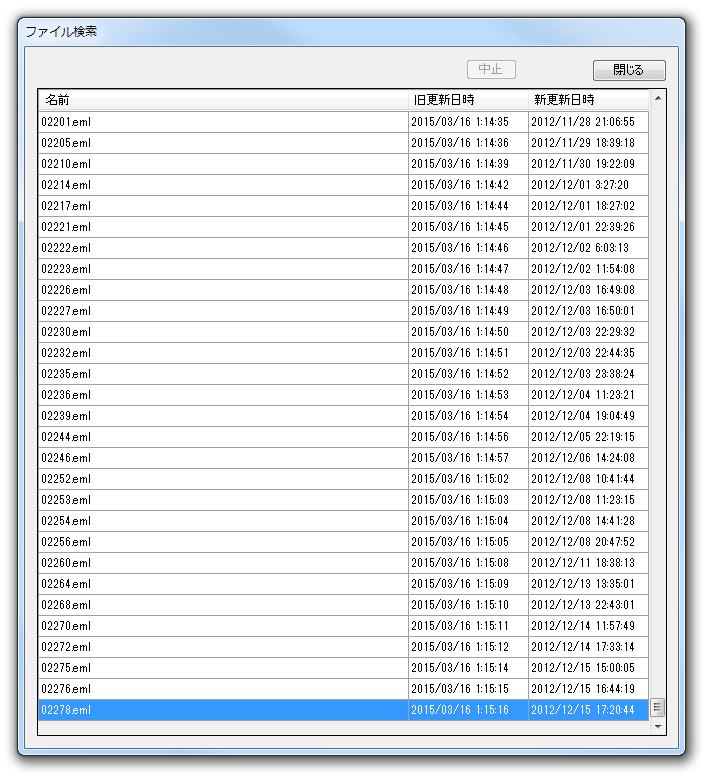Select the file 02275.eml

(343, 668)
